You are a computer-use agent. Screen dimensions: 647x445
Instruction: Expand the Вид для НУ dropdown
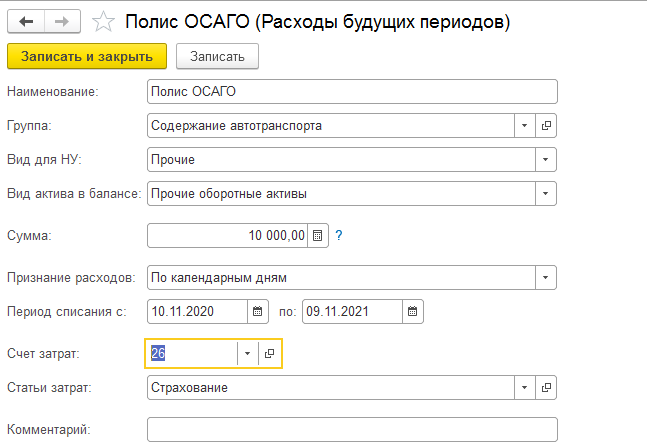coord(545,160)
